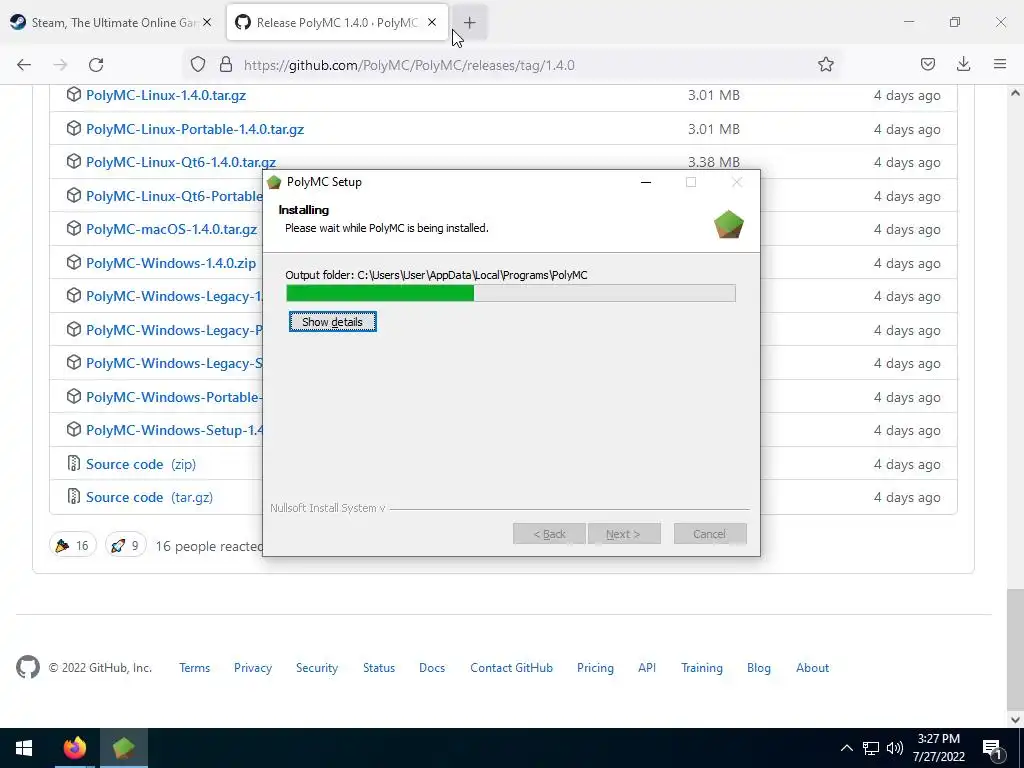Open the Blog footer link
The width and height of the screenshot is (1024, 768).
759,668
